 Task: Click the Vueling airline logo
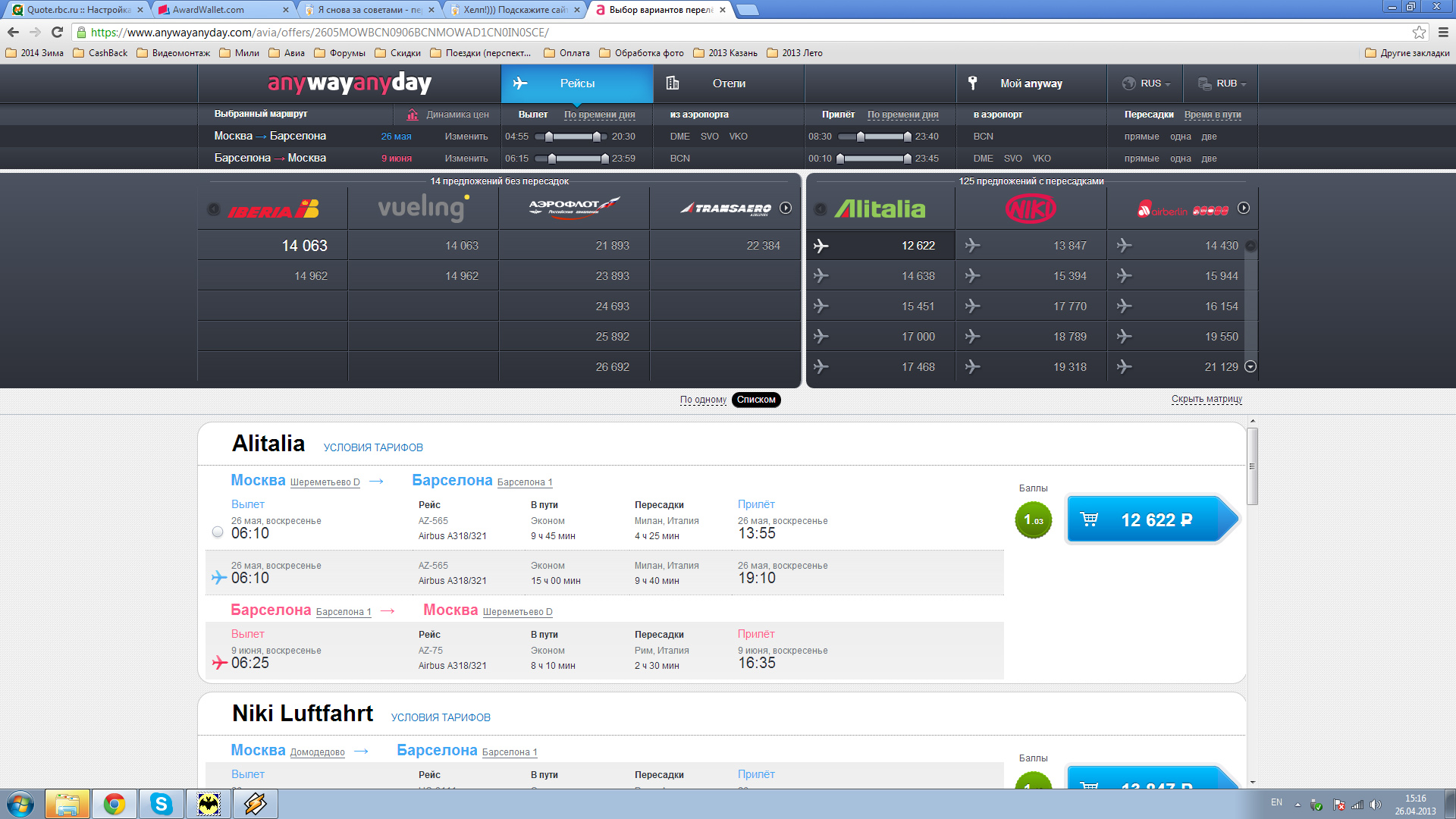pyautogui.click(x=423, y=208)
